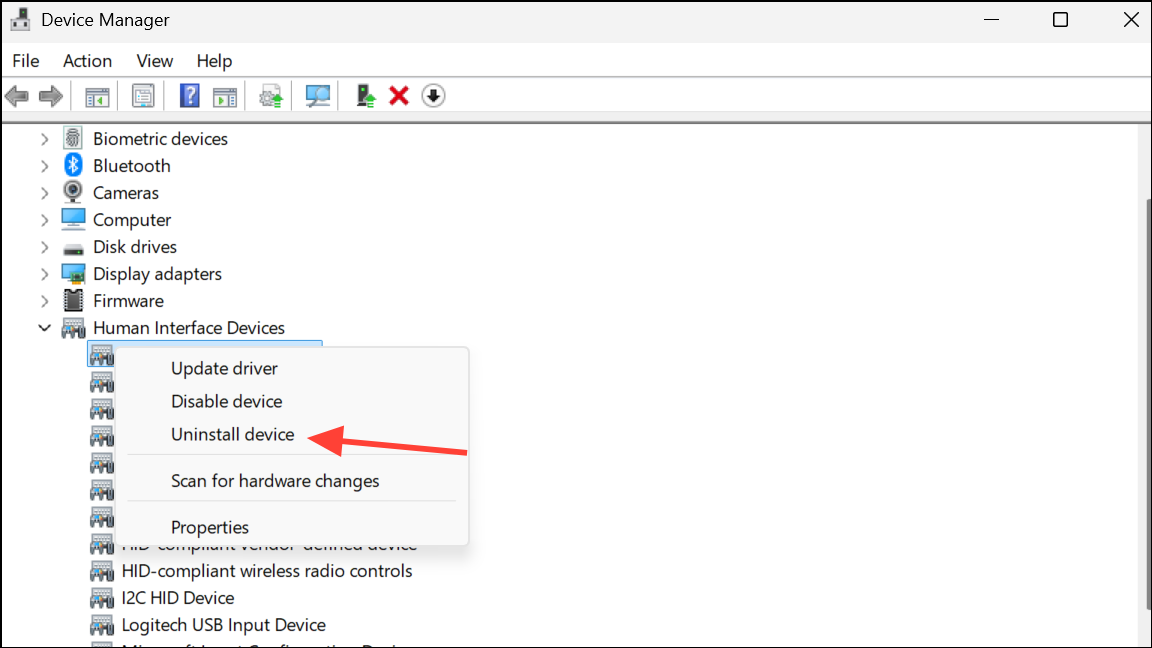Open the View menu
The width and height of the screenshot is (1152, 648).
(154, 61)
